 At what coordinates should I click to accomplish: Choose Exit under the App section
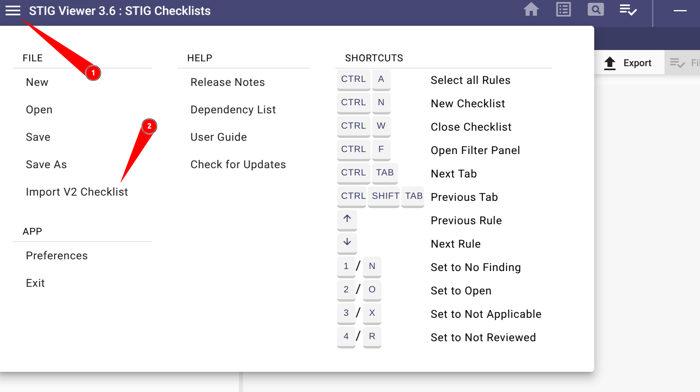[35, 283]
